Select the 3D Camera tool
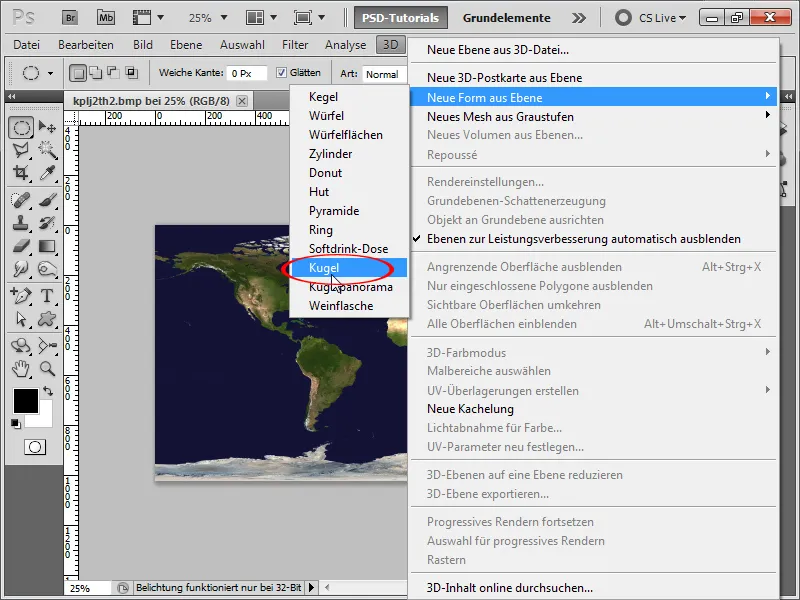800x600 pixels. pos(47,346)
